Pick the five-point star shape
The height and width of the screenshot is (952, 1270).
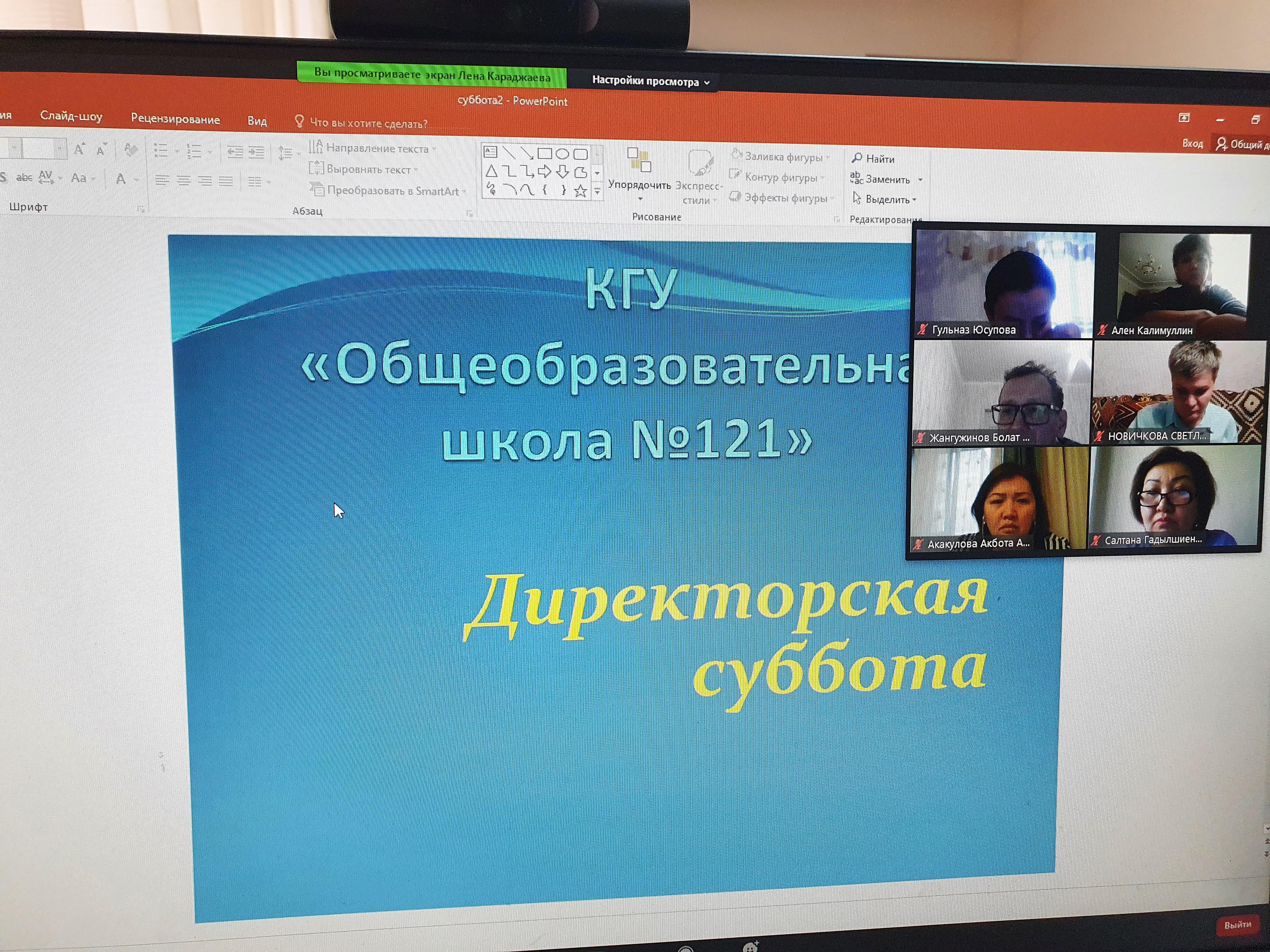[x=581, y=191]
